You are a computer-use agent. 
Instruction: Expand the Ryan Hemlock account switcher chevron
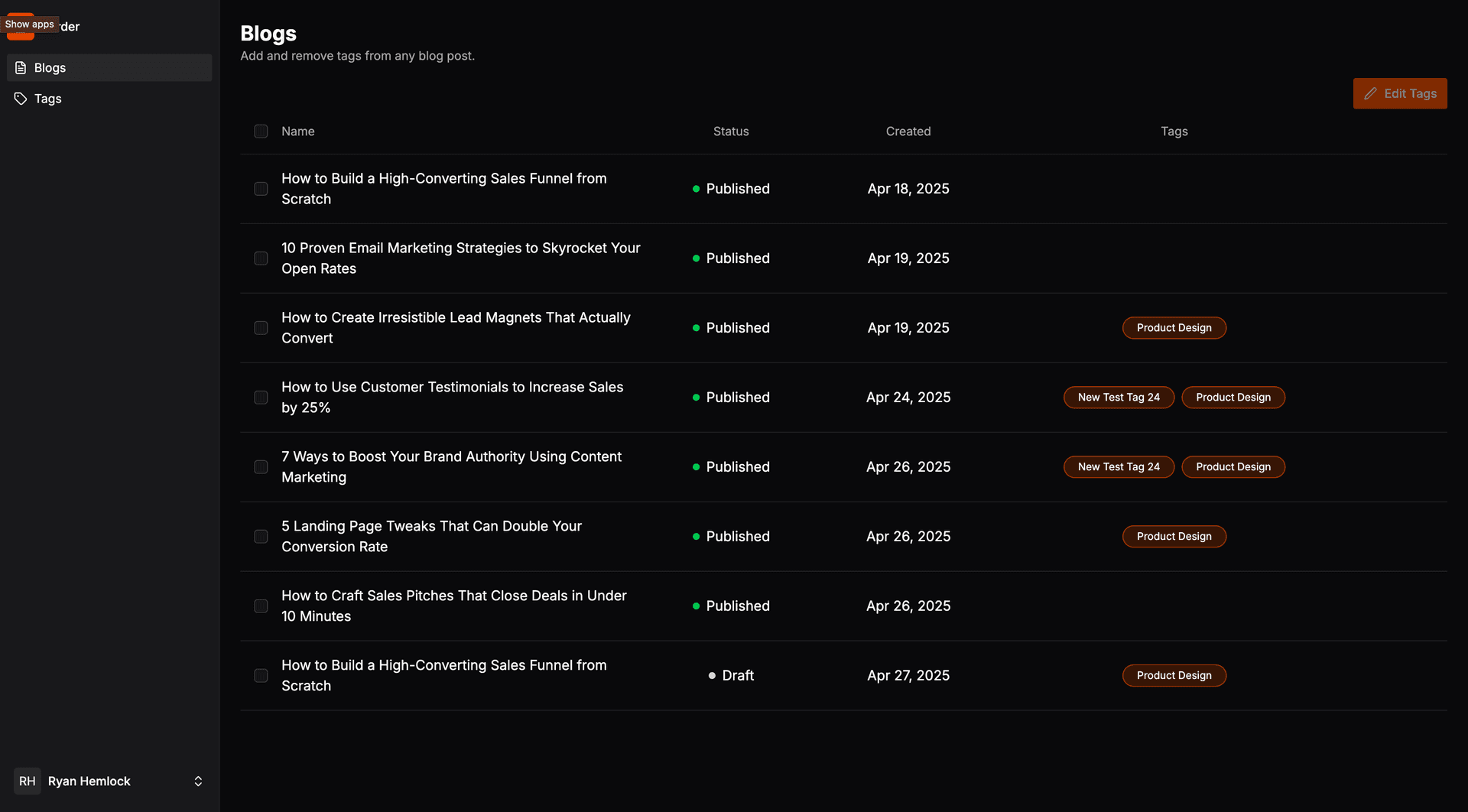198,781
